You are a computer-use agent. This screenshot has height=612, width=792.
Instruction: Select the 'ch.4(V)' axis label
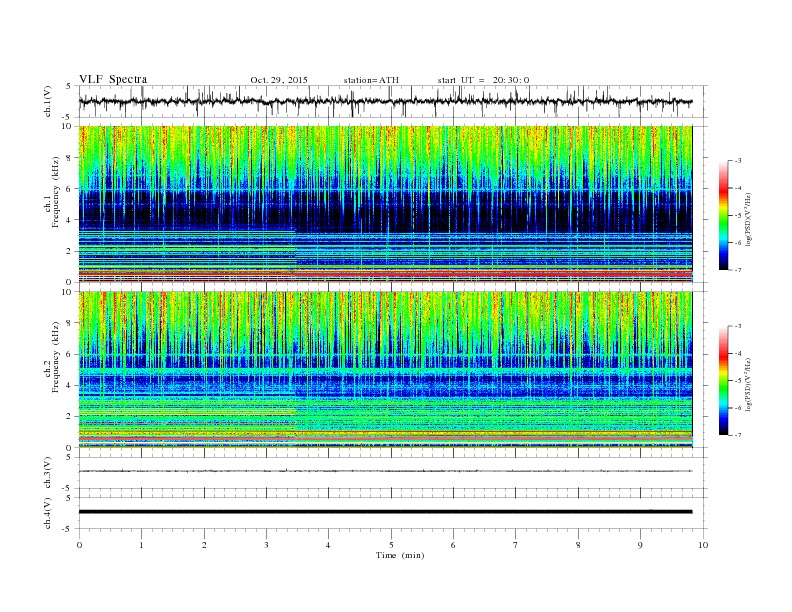tap(48, 513)
